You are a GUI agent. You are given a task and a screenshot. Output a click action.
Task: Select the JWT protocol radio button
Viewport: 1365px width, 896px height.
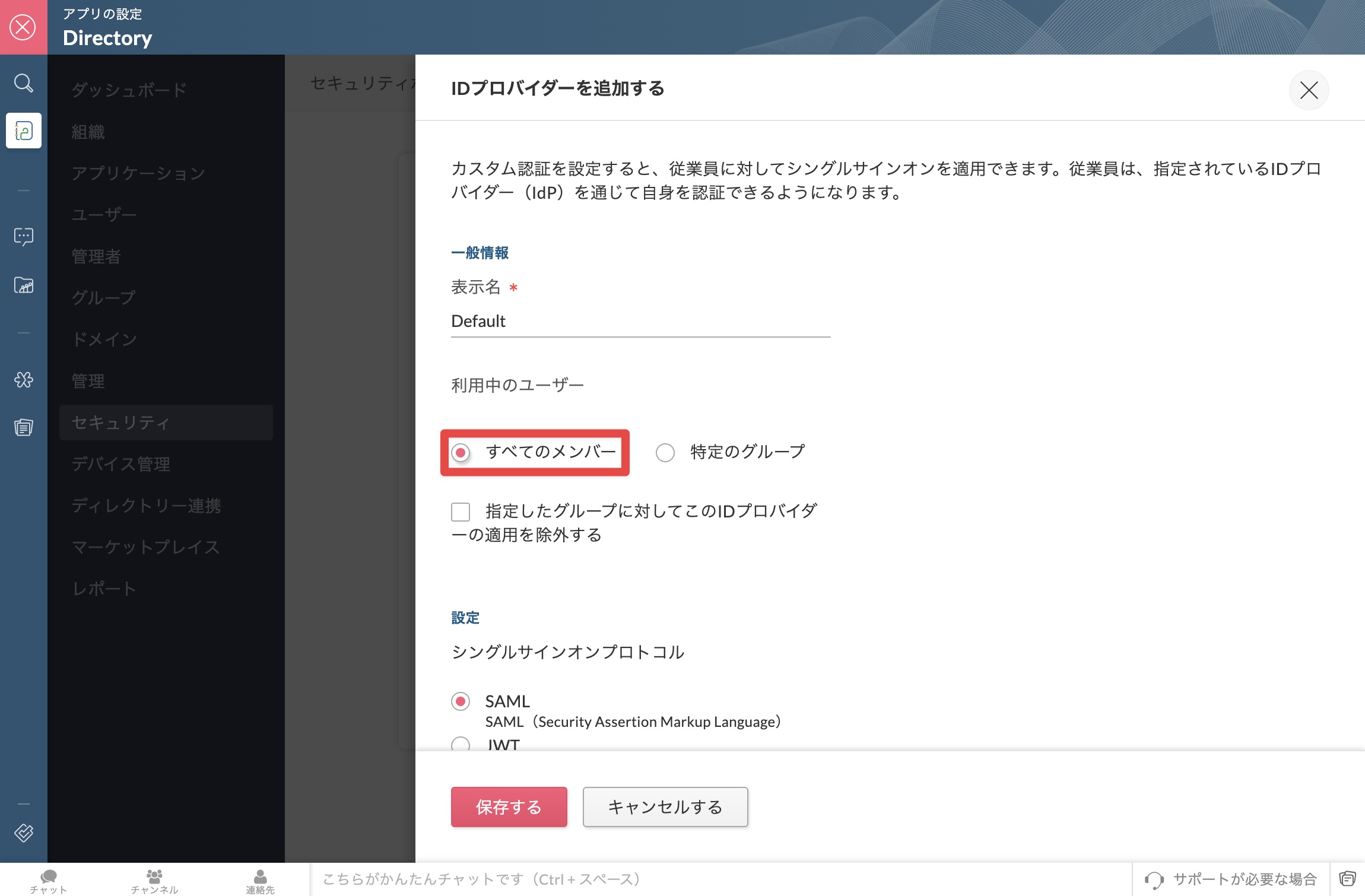click(x=461, y=744)
